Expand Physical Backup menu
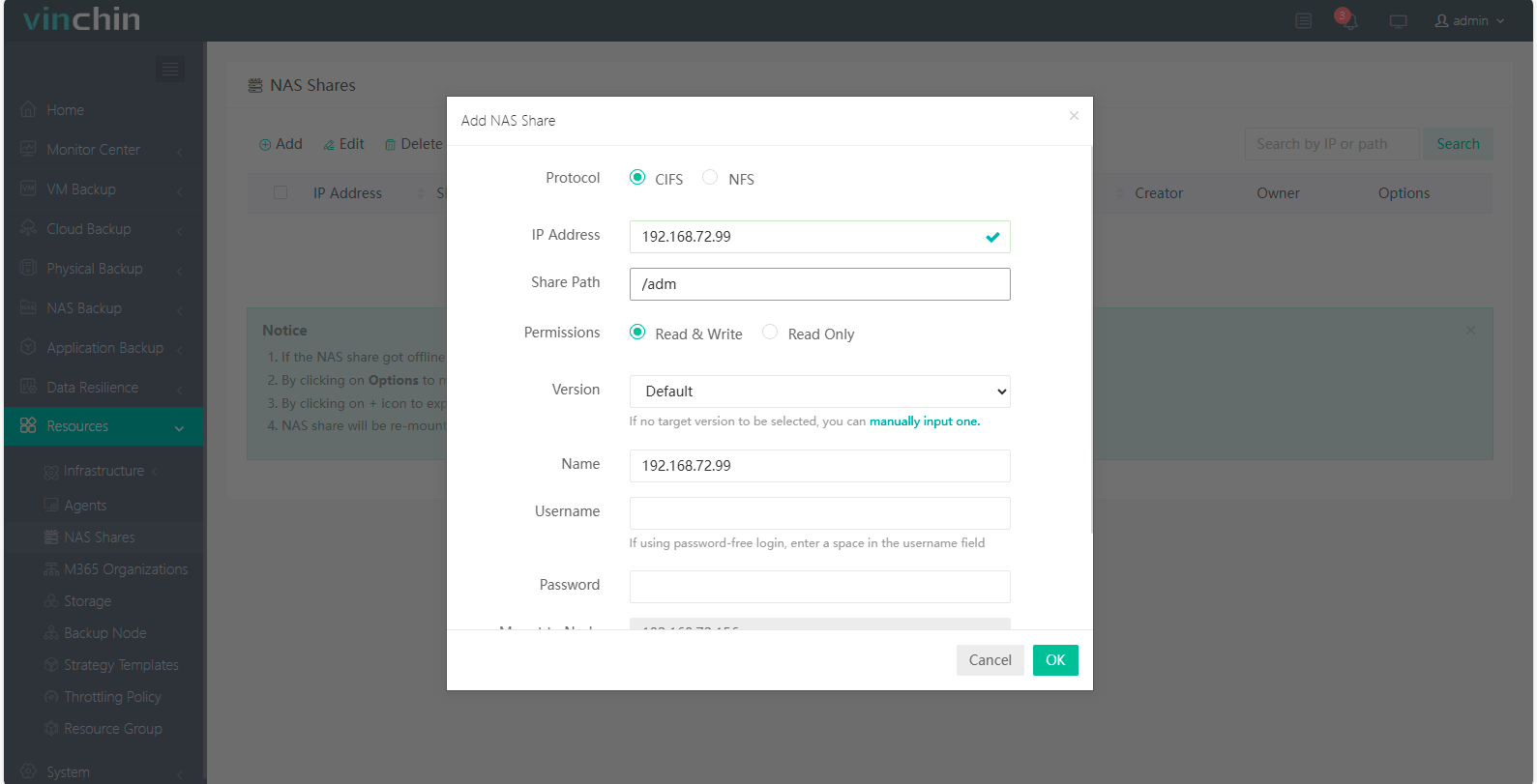 pos(102,269)
